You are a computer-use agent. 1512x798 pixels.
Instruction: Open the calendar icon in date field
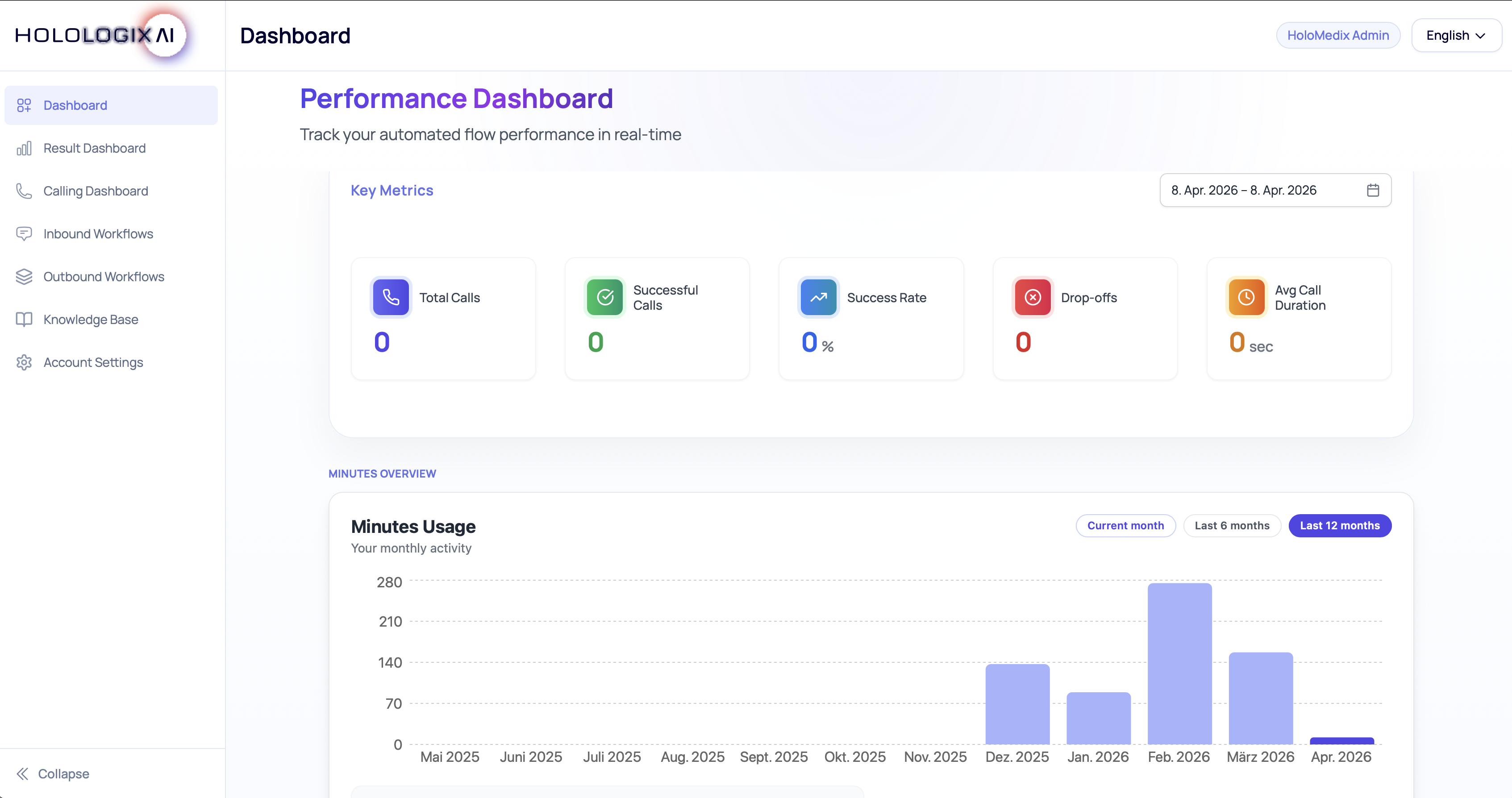1372,190
